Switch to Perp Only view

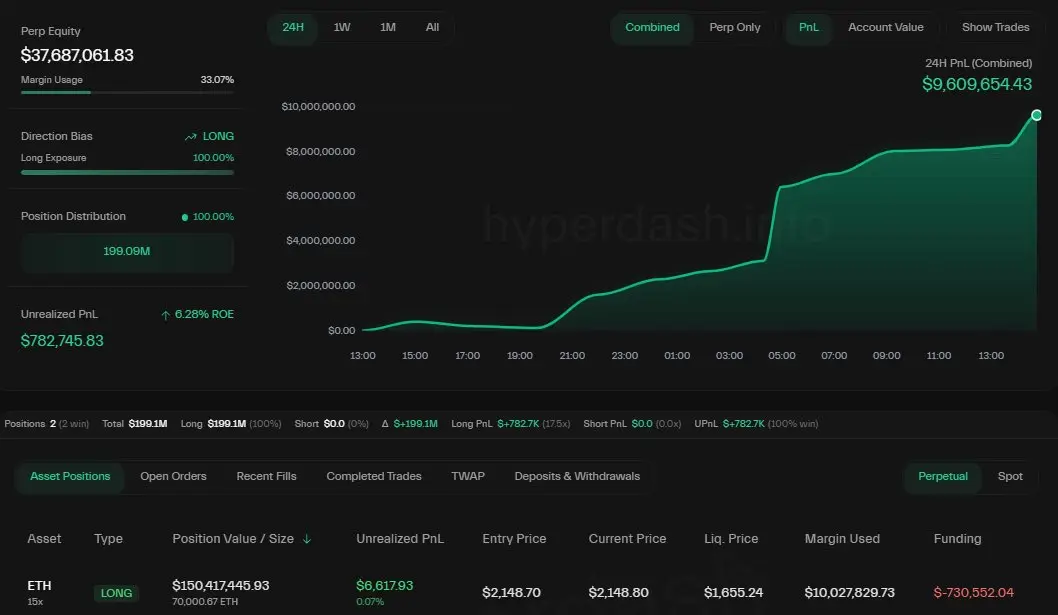click(735, 28)
